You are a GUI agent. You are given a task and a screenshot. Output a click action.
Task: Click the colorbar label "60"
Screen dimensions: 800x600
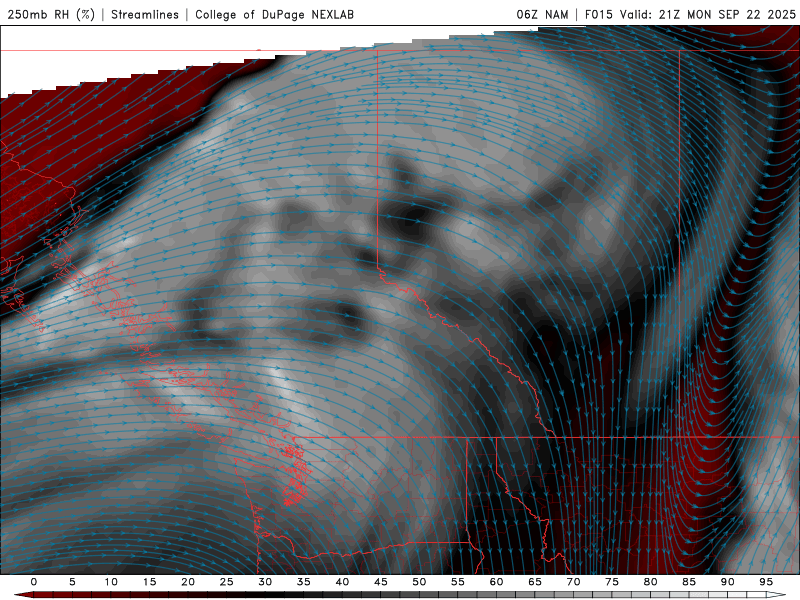pyautogui.click(x=496, y=582)
